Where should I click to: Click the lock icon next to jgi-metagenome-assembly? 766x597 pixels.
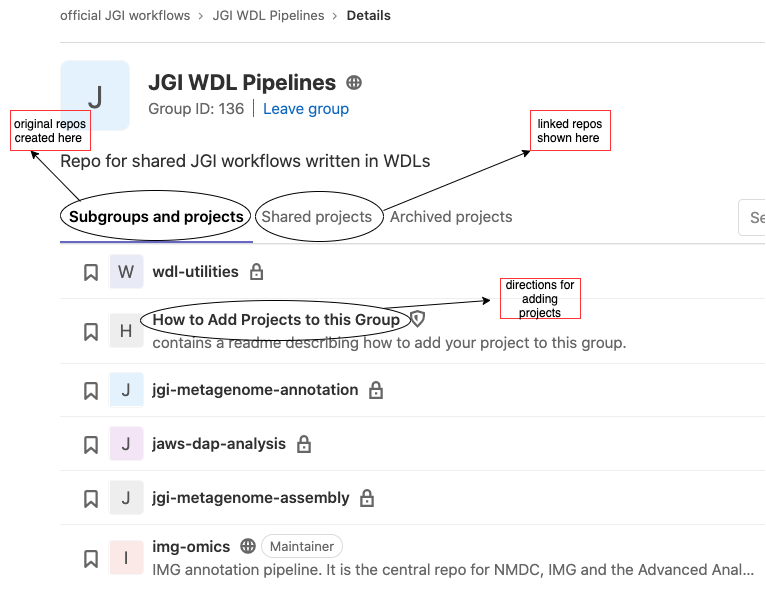pyautogui.click(x=367, y=498)
